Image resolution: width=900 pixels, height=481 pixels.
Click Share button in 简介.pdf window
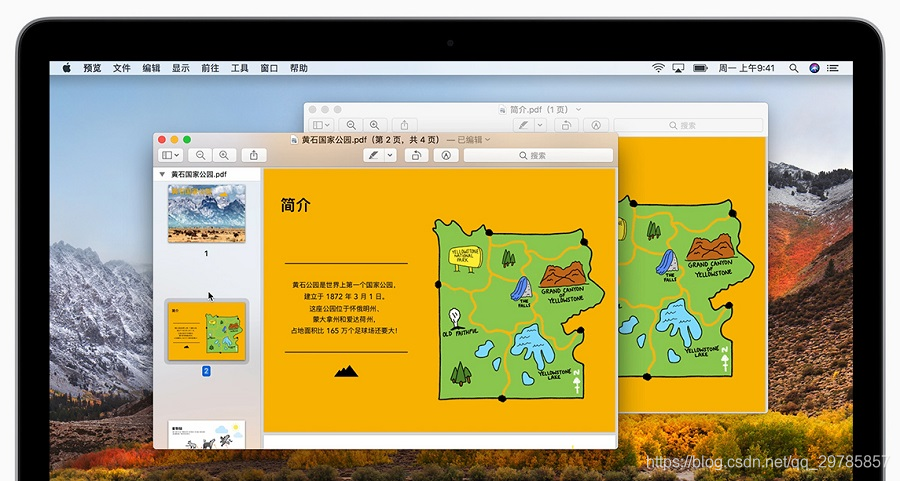coord(404,125)
